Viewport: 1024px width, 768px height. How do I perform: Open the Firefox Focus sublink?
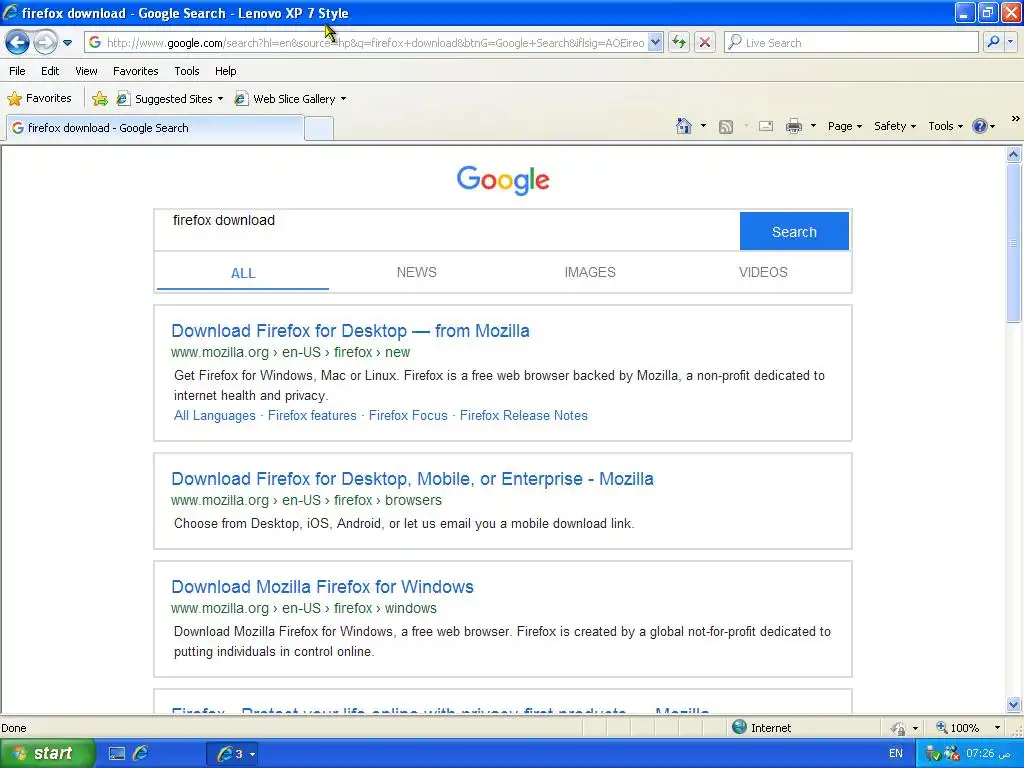[x=408, y=415]
